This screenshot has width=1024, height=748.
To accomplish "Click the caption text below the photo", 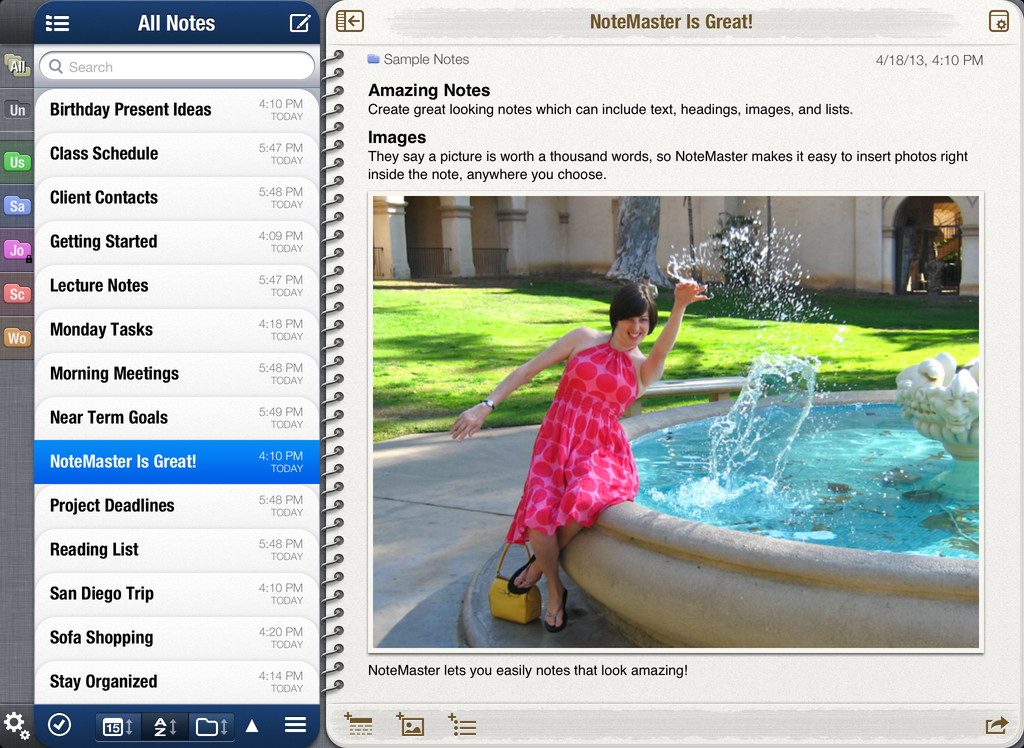I will click(x=528, y=670).
